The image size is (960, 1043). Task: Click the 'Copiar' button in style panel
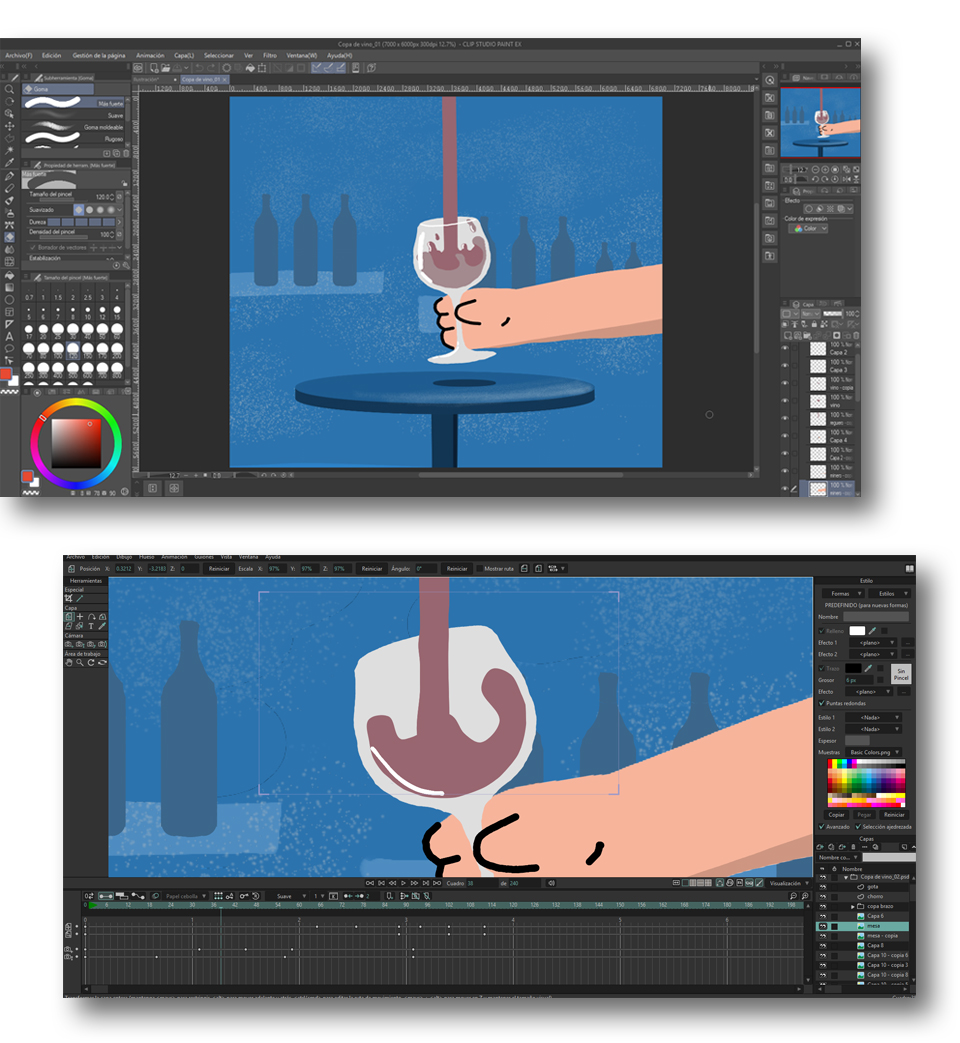(836, 814)
